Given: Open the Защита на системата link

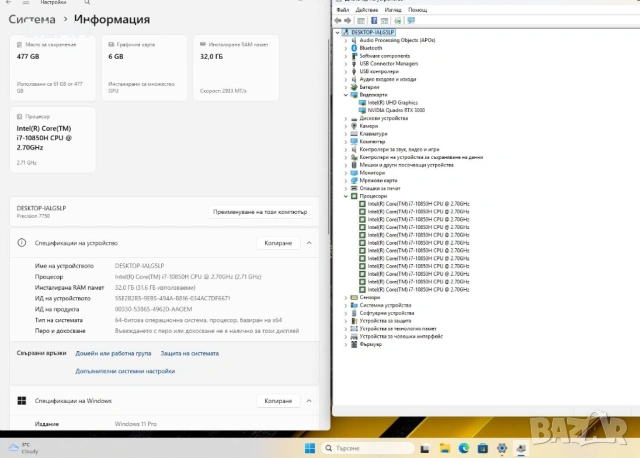Looking at the screenshot, I should click(189, 353).
